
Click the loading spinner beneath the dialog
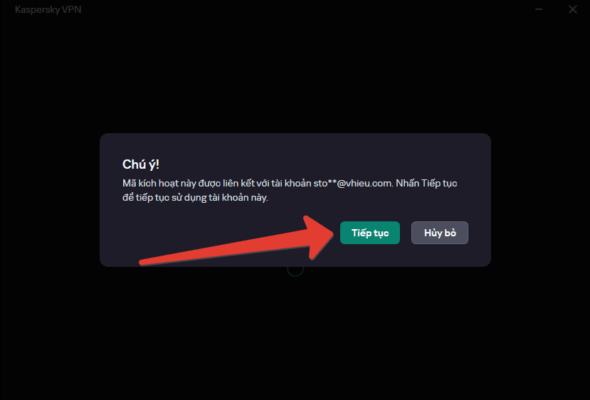point(295,269)
